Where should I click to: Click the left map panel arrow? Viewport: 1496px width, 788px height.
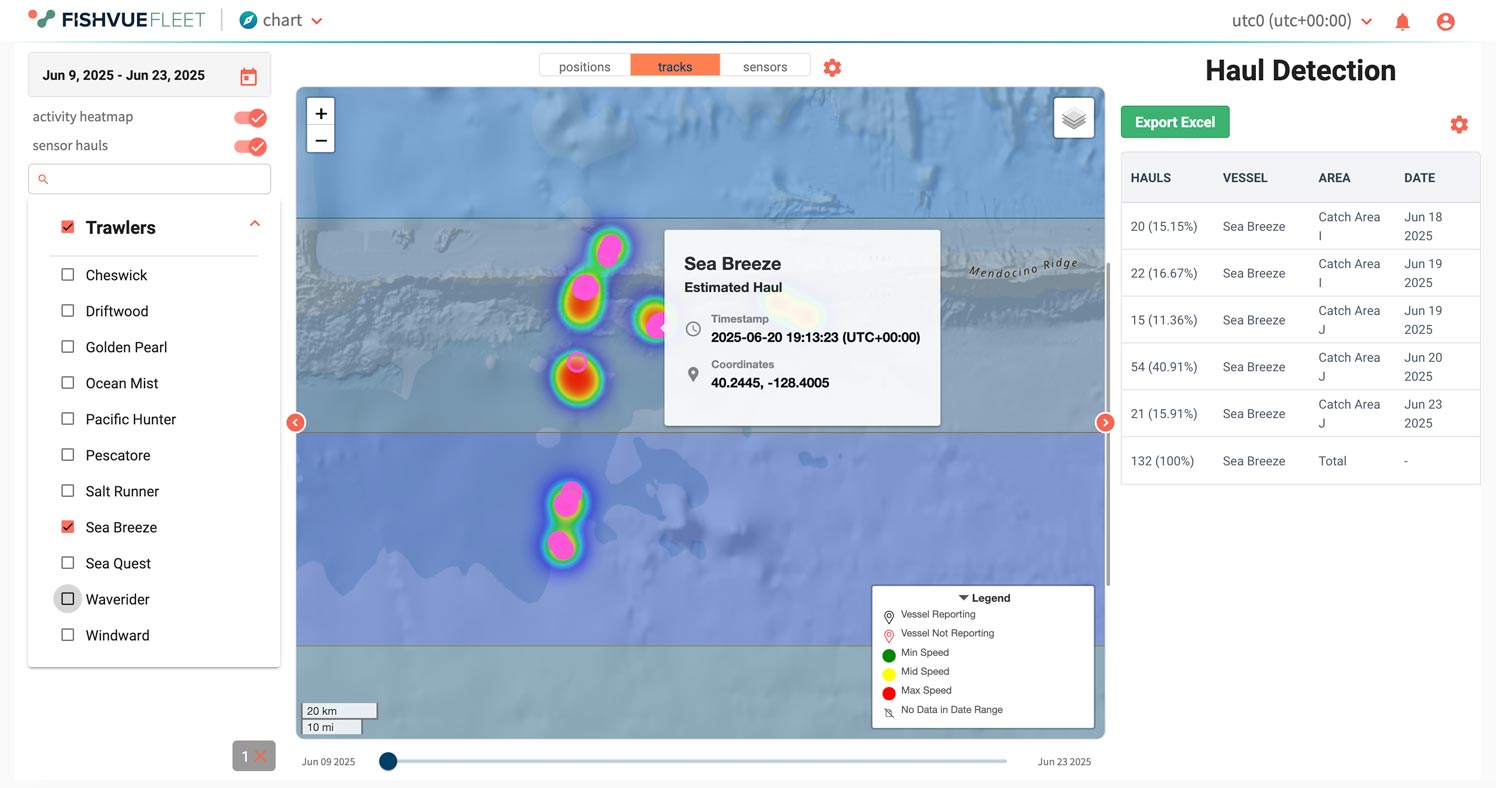(296, 423)
